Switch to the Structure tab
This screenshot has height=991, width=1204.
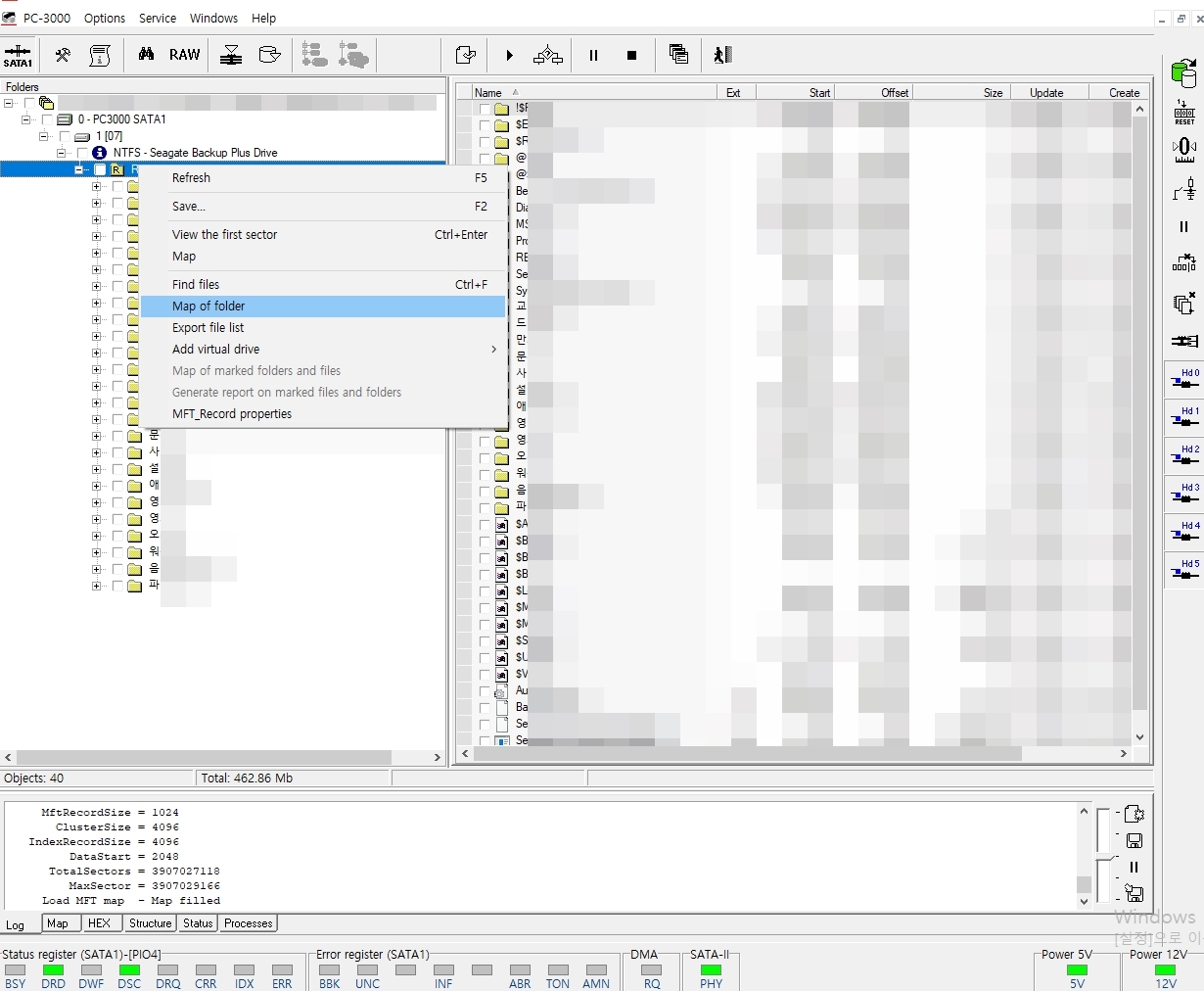click(150, 923)
